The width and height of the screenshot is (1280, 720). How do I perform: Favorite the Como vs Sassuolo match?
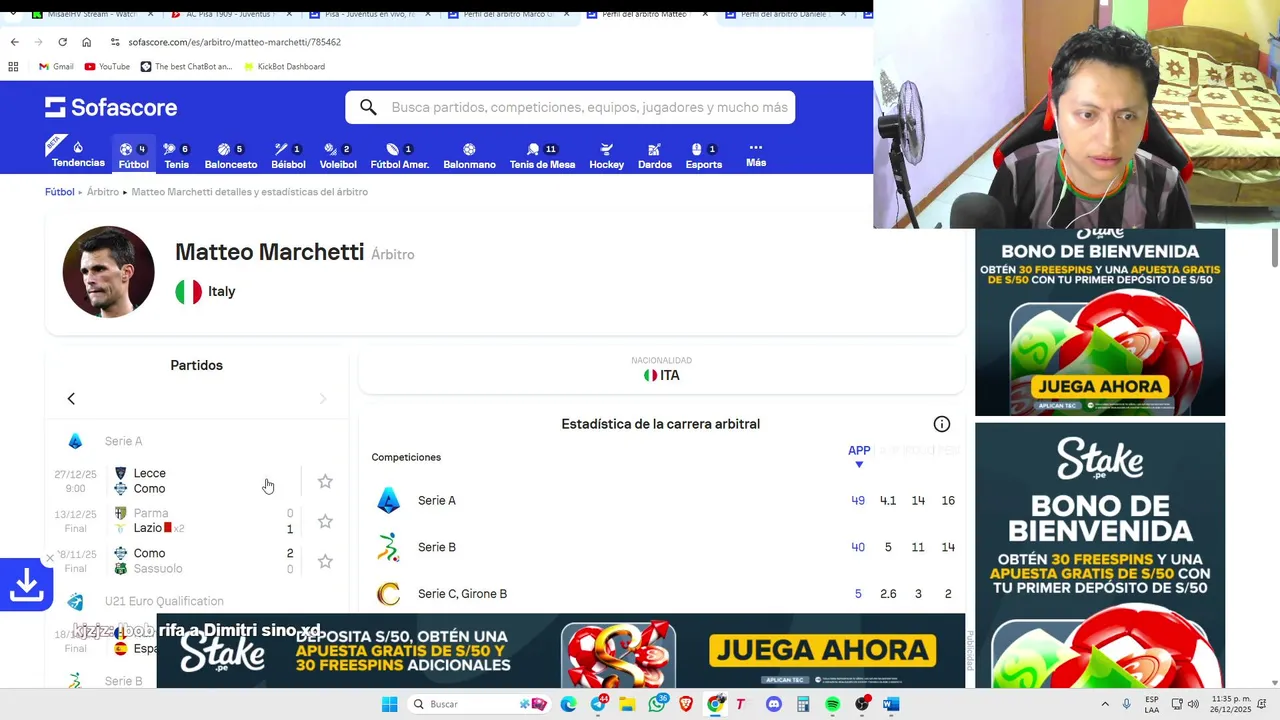(325, 561)
